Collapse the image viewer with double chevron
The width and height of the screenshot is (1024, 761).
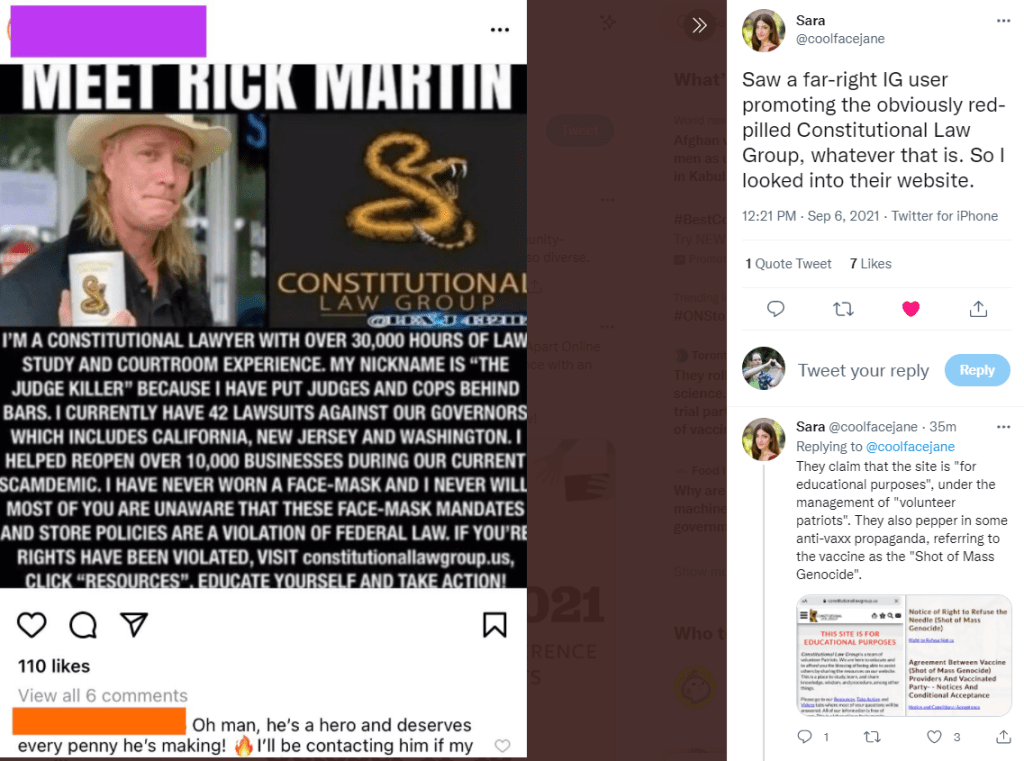[x=699, y=25]
